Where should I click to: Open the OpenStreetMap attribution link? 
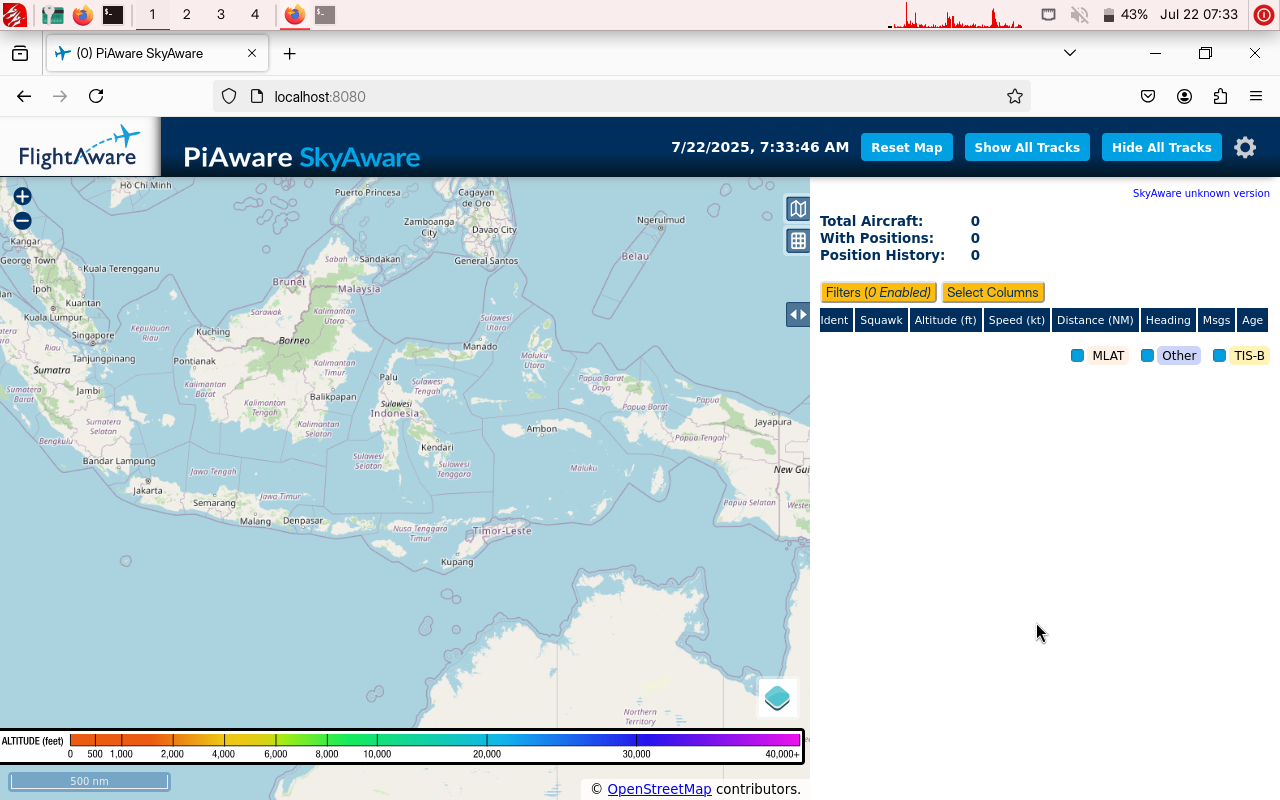coord(659,789)
